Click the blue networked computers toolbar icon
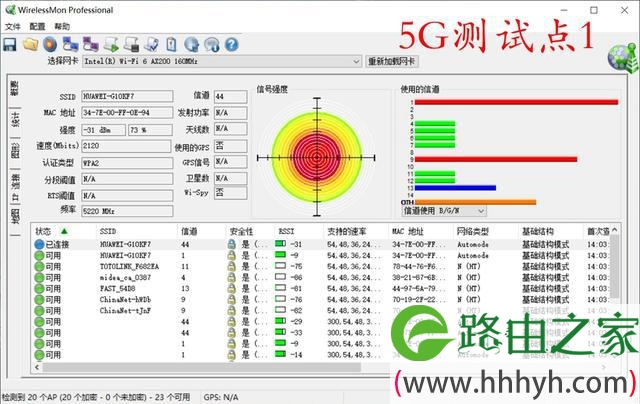640x404 pixels. coord(70,44)
